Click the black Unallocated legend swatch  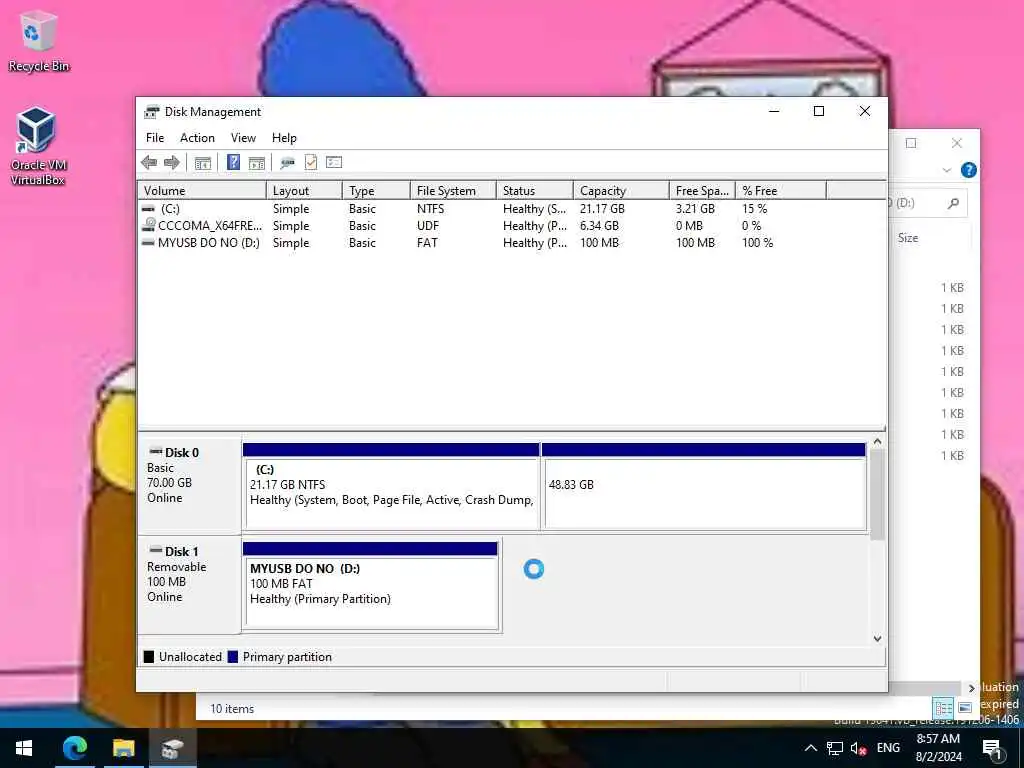[149, 657]
